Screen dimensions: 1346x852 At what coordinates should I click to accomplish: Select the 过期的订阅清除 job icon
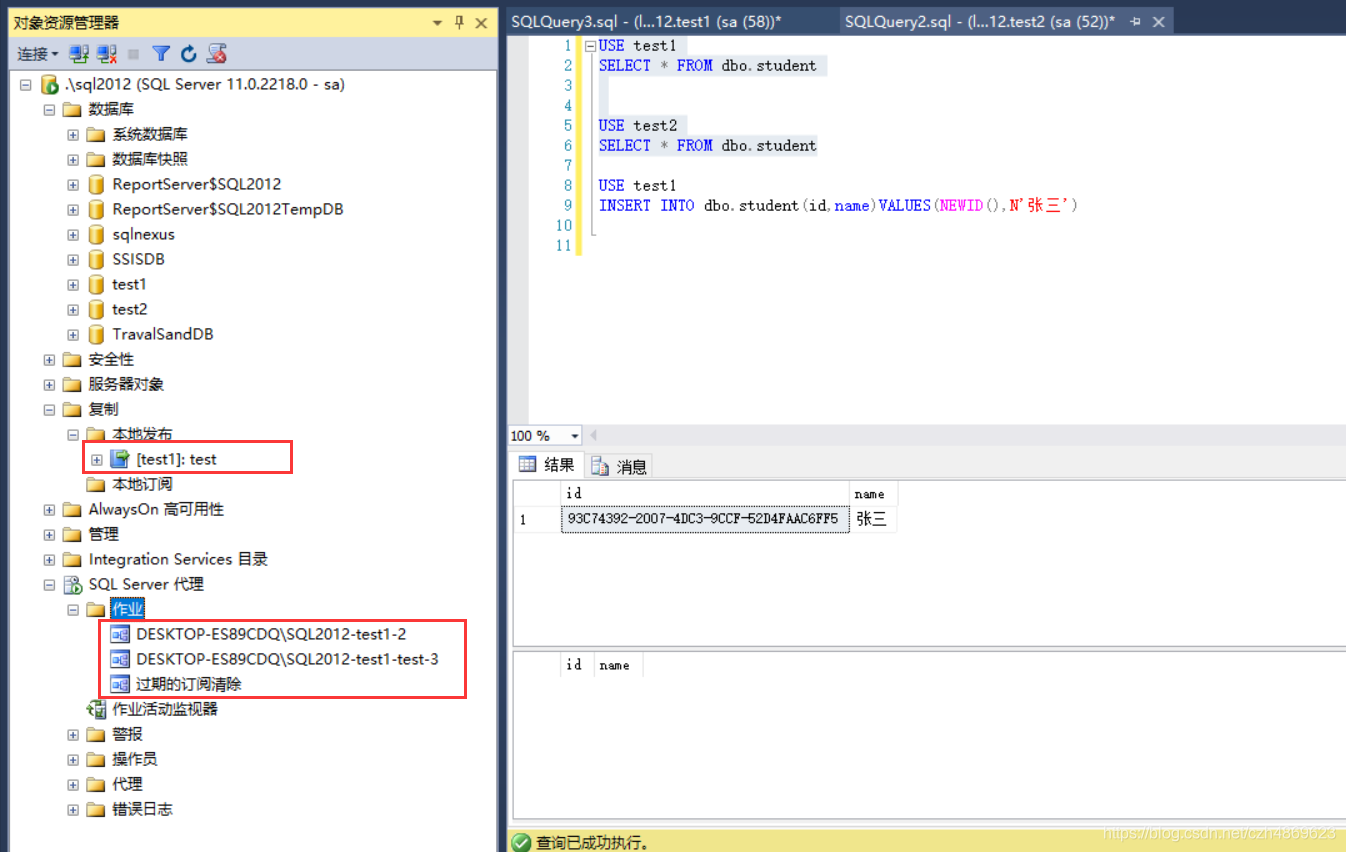coord(120,685)
